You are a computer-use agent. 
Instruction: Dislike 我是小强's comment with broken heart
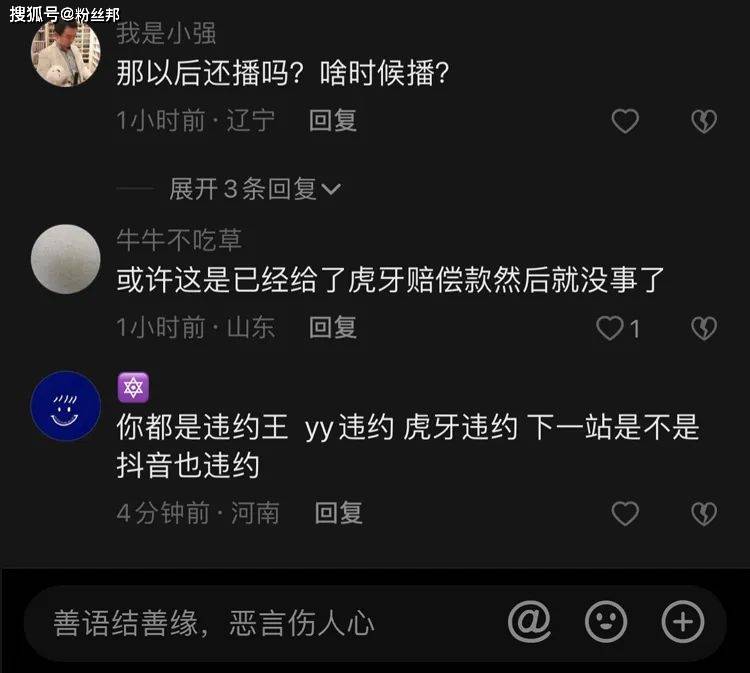(x=704, y=121)
